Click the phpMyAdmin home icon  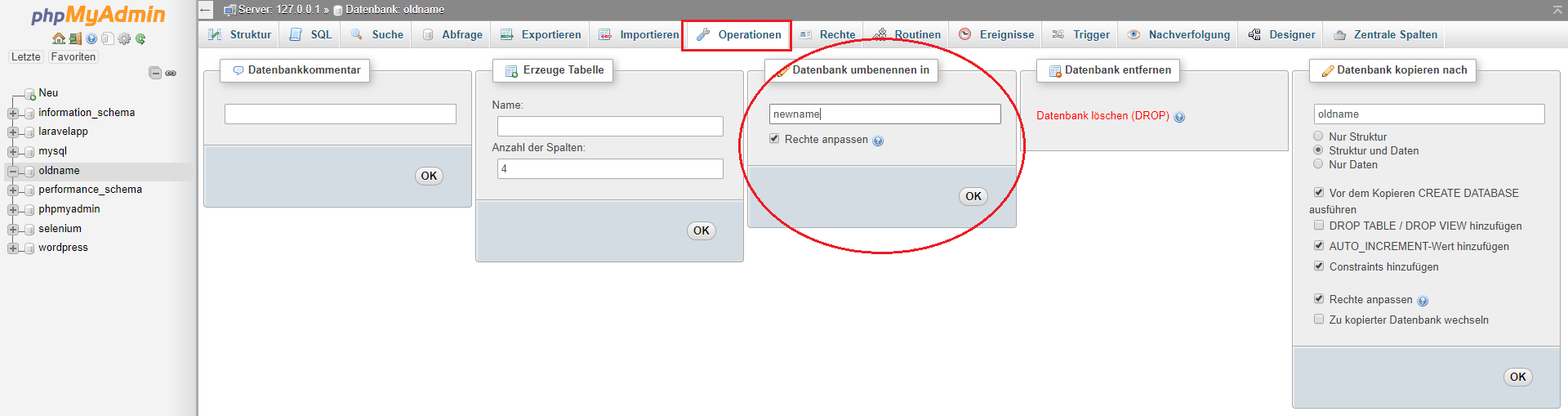click(58, 38)
